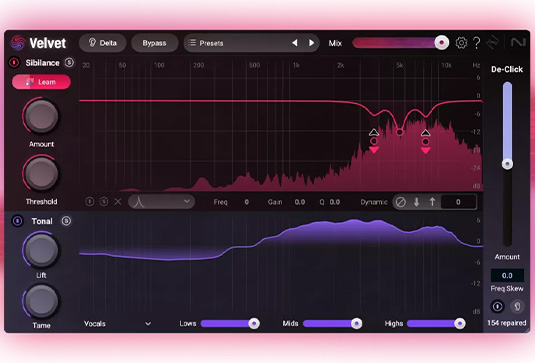The height and width of the screenshot is (363, 535).
Task: Click left band's lower pink triangle
Action: [374, 150]
